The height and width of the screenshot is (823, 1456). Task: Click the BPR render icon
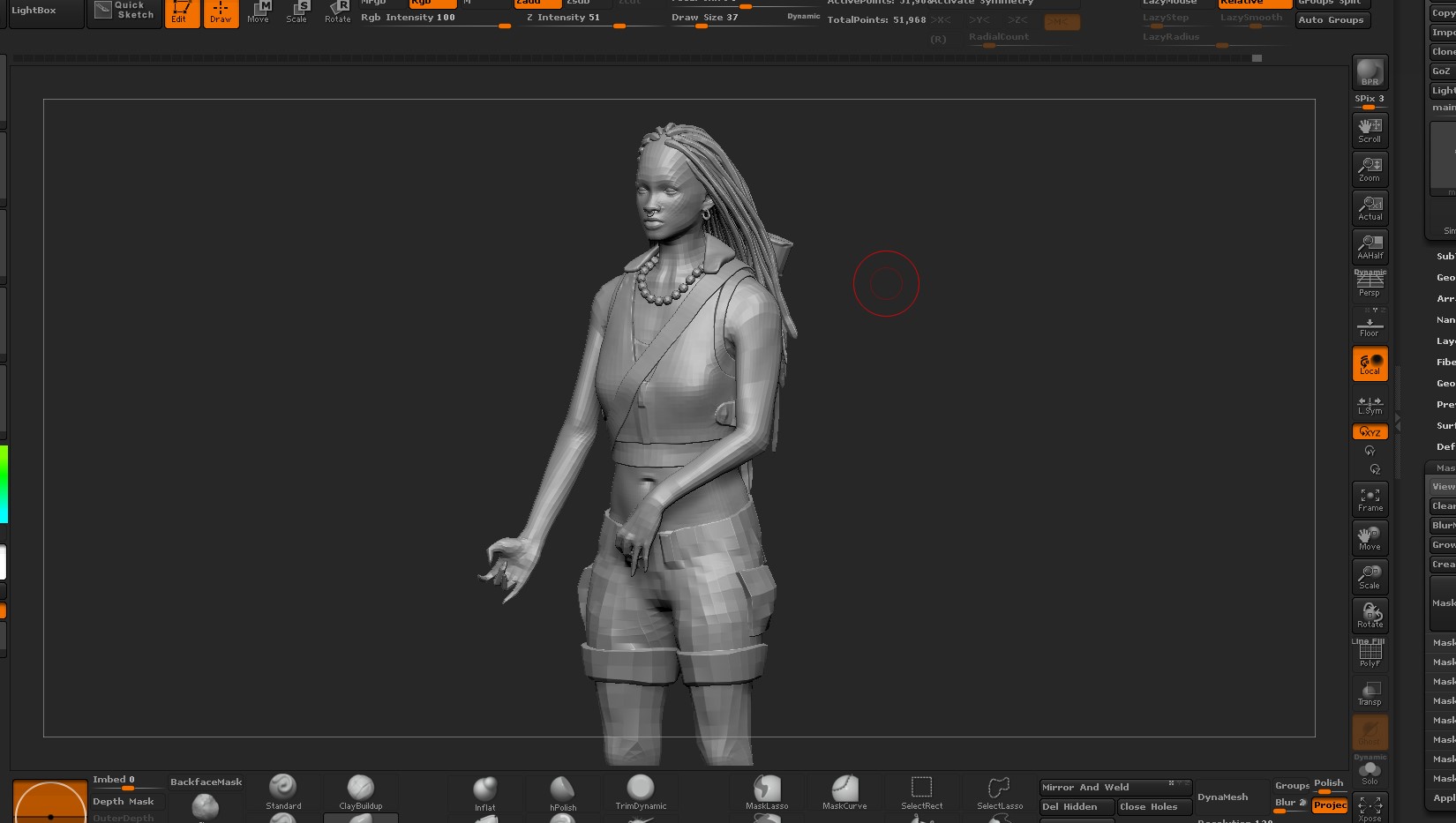click(1370, 72)
